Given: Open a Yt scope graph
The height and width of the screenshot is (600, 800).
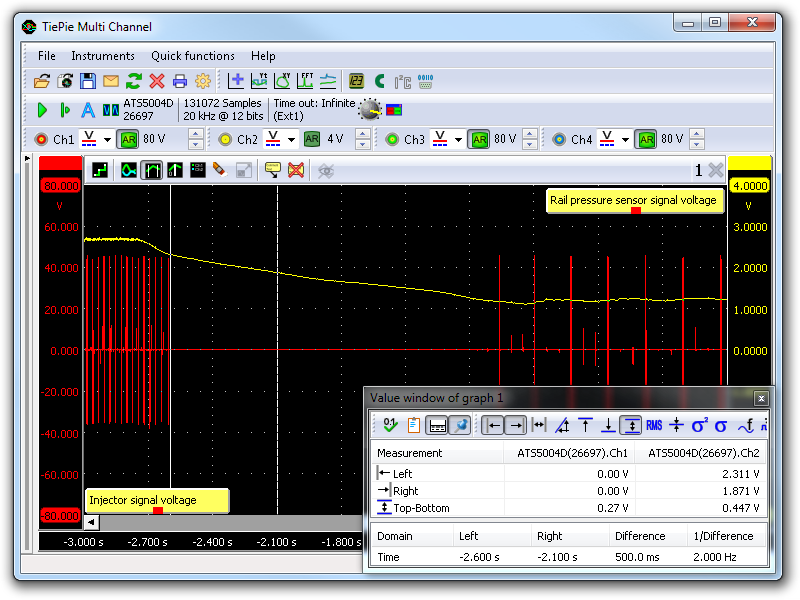Looking at the screenshot, I should [259, 81].
